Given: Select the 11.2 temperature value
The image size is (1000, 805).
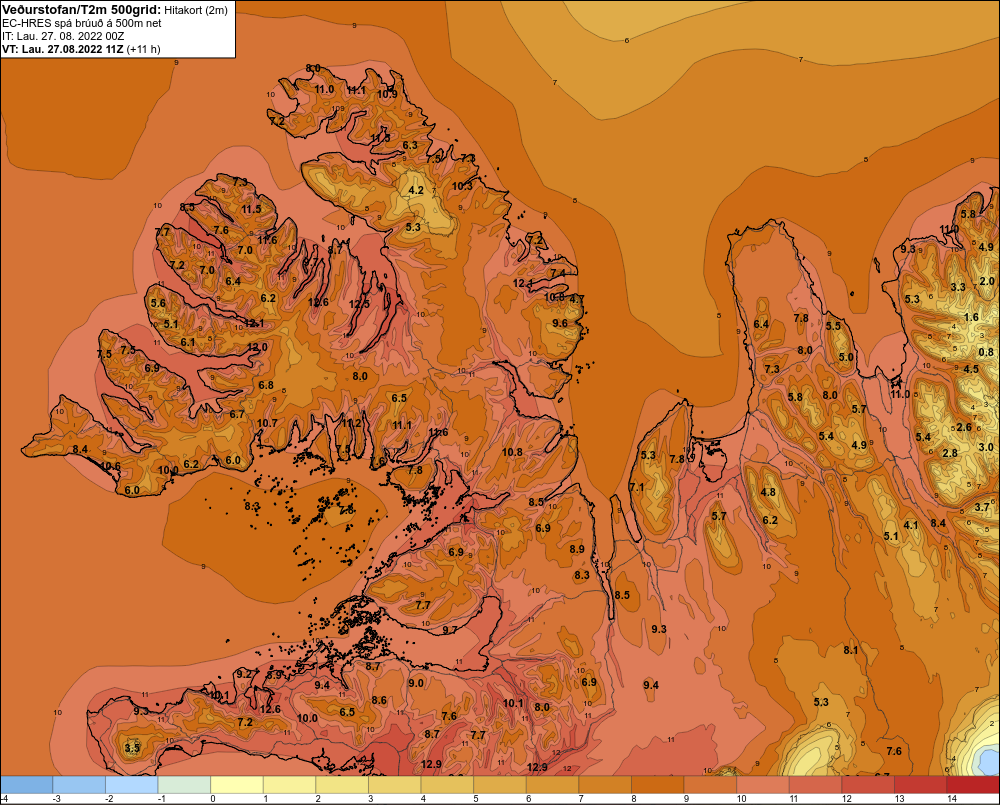Looking at the screenshot, I should click(x=351, y=422).
